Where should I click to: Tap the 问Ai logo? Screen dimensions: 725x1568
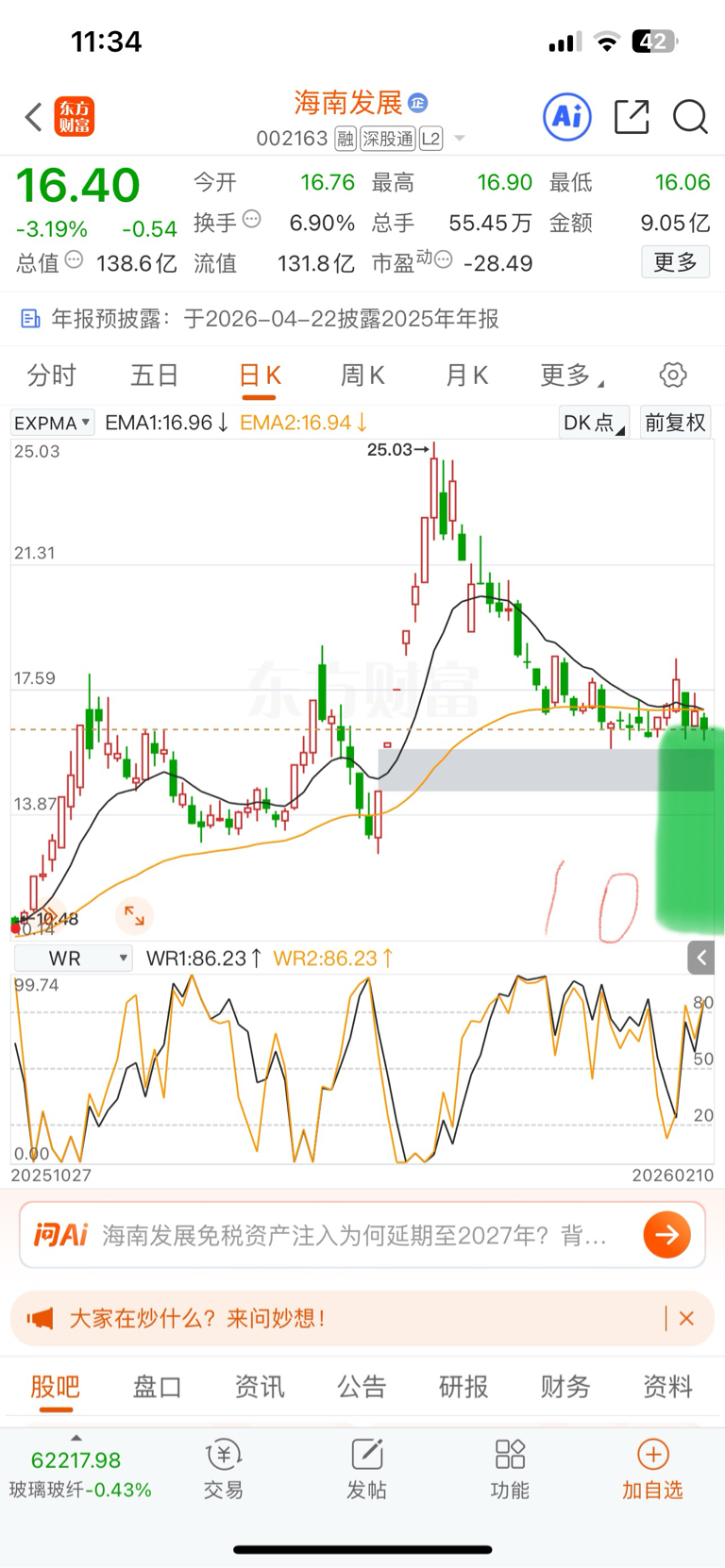click(60, 1235)
